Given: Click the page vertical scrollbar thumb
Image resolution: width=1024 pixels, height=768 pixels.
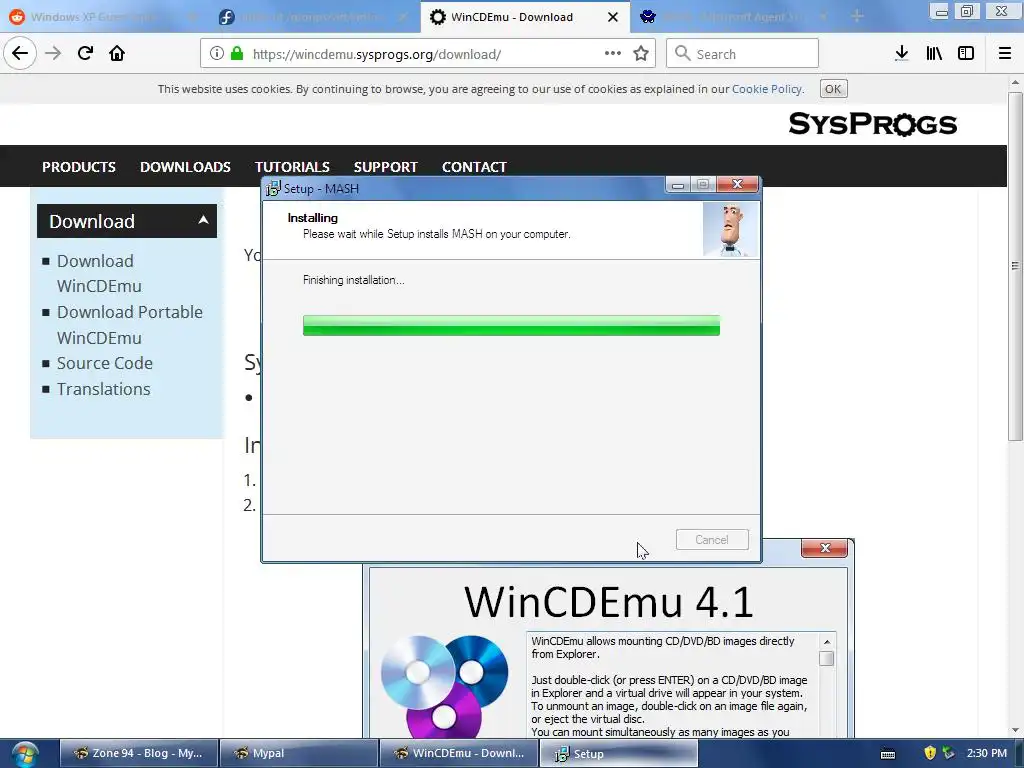Looking at the screenshot, I should (1015, 266).
